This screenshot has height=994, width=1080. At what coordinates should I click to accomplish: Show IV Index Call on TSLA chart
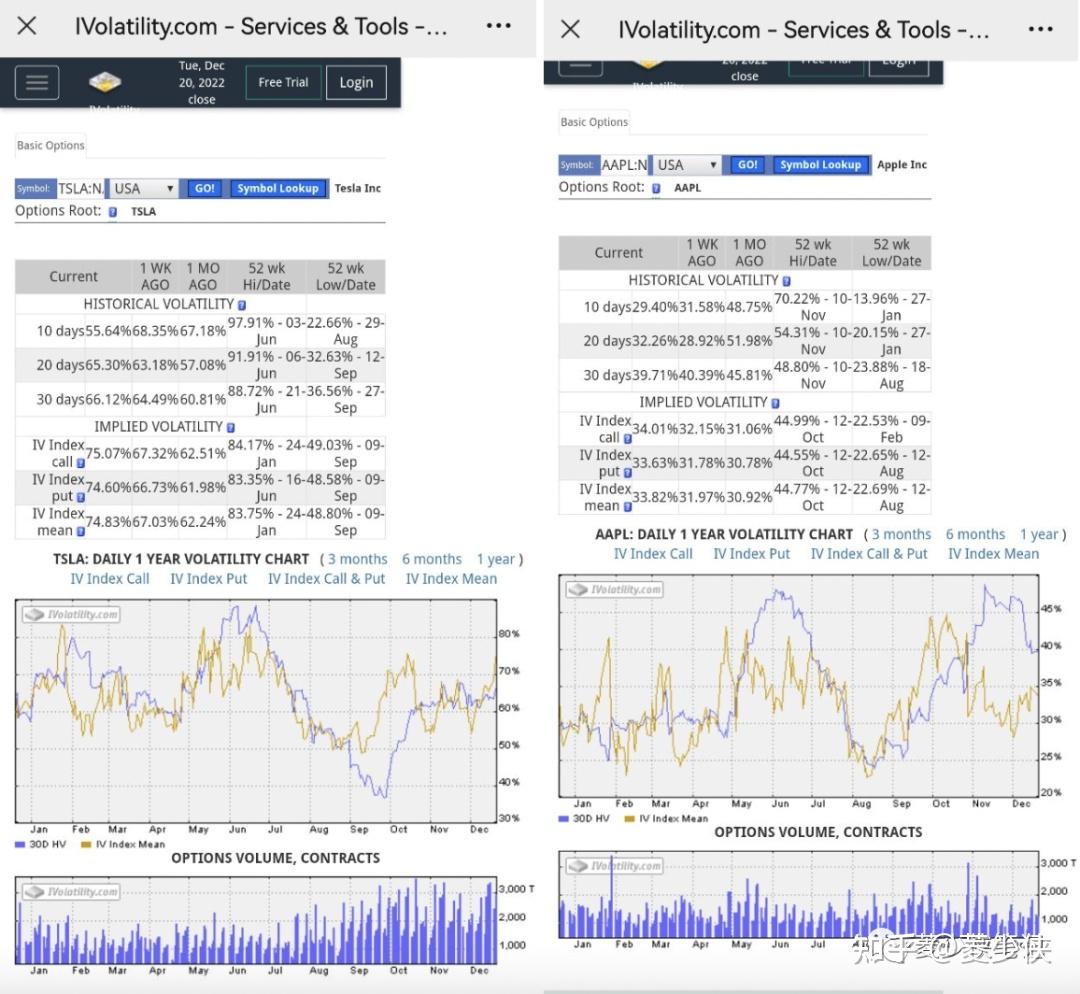click(x=110, y=579)
